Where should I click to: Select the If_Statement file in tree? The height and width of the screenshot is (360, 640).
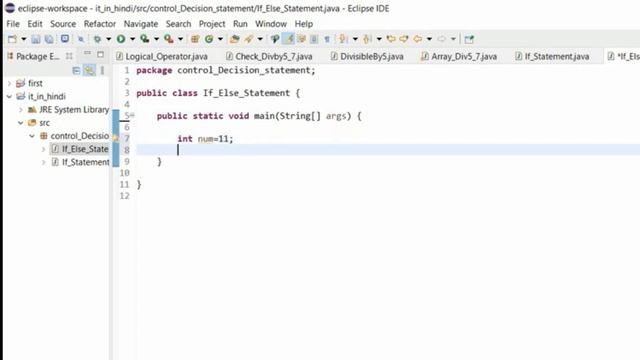click(80, 162)
